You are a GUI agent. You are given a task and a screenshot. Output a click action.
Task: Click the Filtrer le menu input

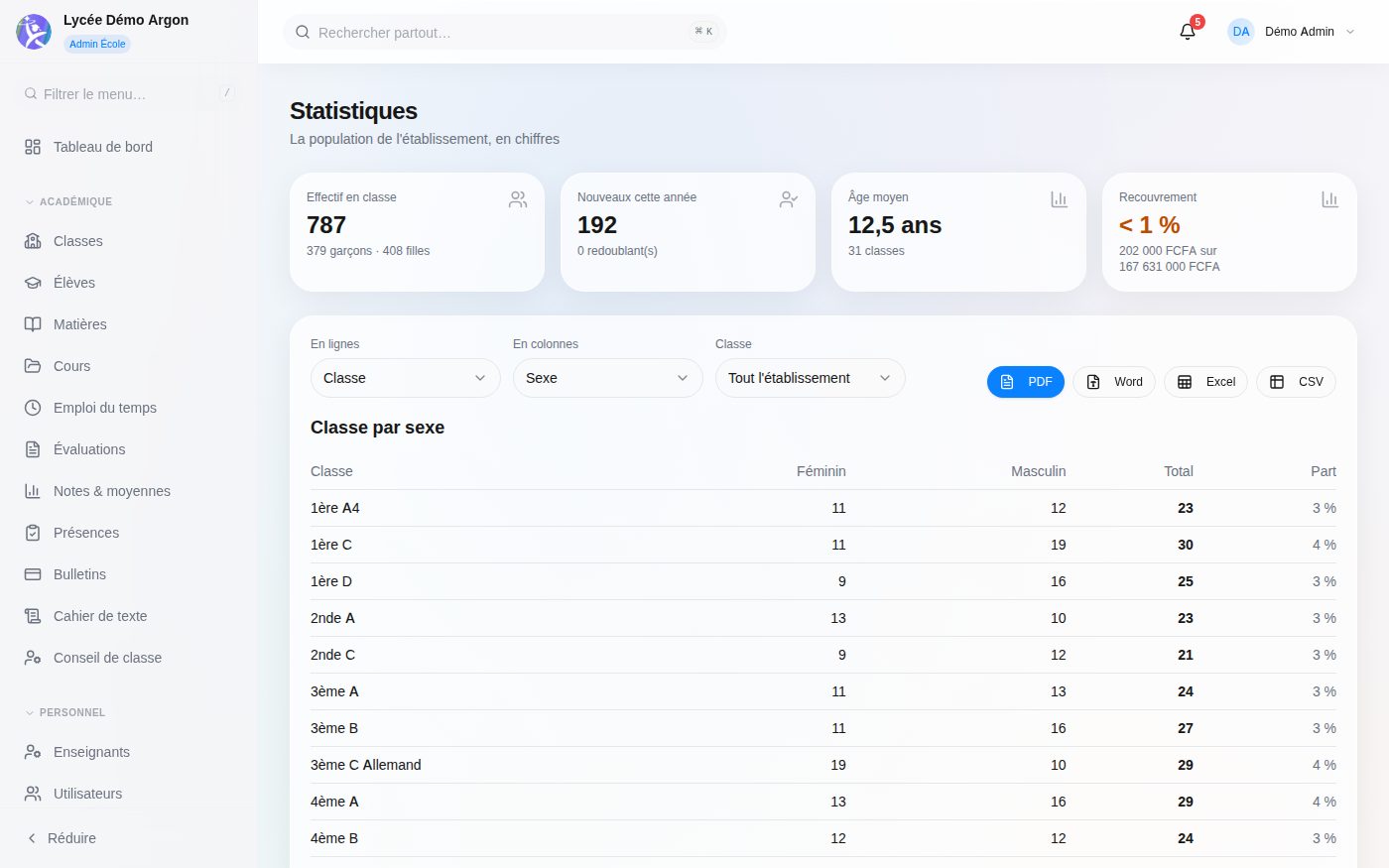point(129,94)
